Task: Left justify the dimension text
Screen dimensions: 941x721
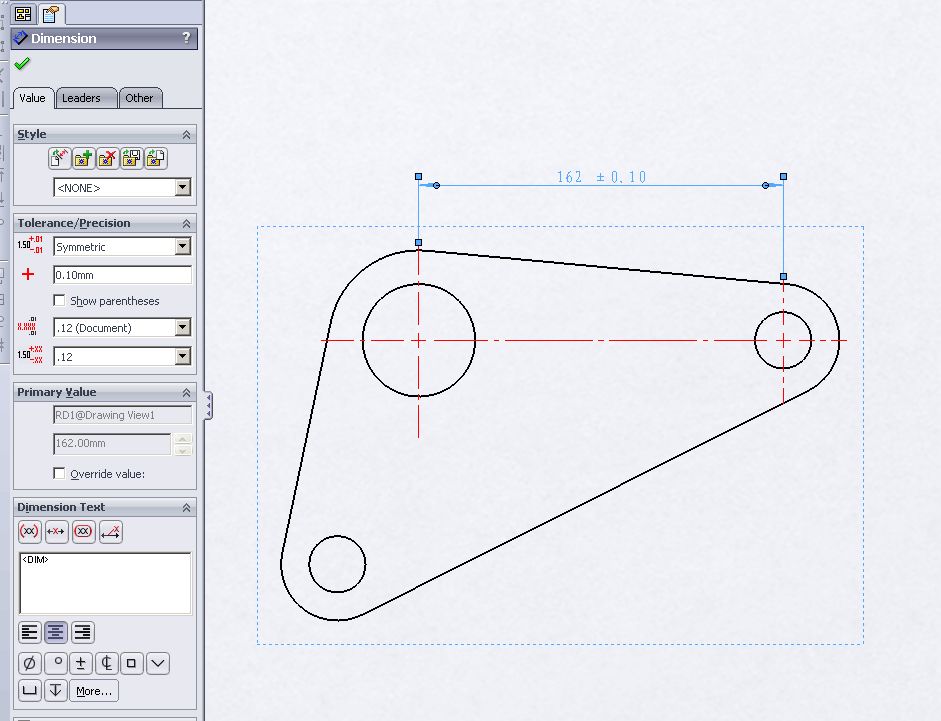Action: click(29, 632)
